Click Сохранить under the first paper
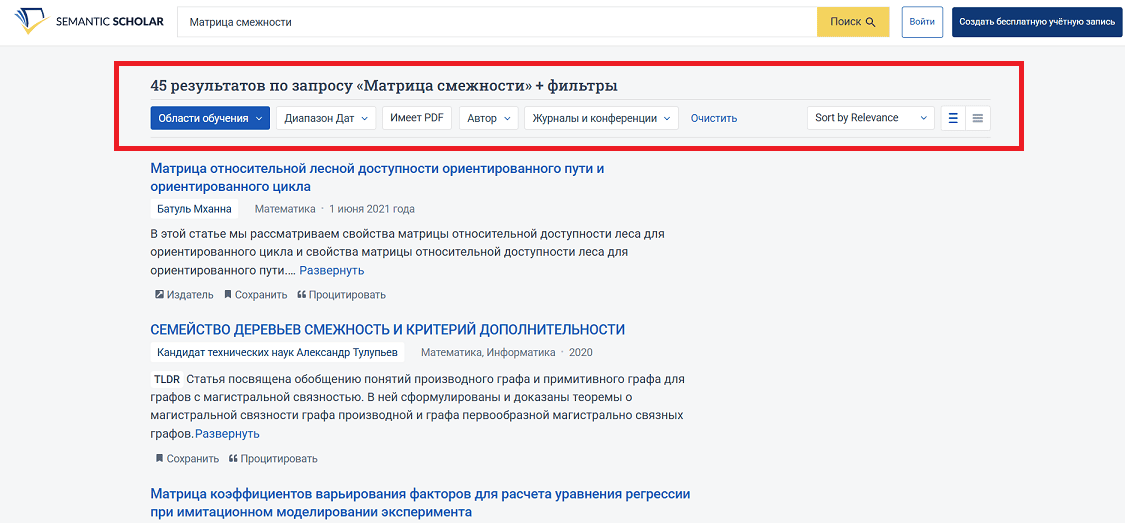The height and width of the screenshot is (523, 1125). (x=255, y=295)
